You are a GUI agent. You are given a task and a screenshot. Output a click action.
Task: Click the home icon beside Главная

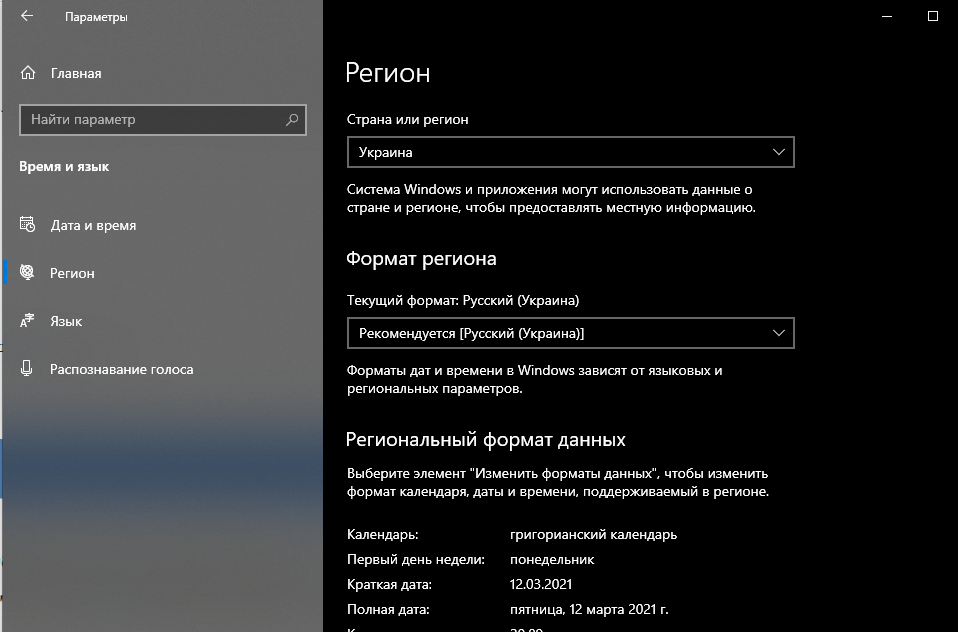pos(28,73)
